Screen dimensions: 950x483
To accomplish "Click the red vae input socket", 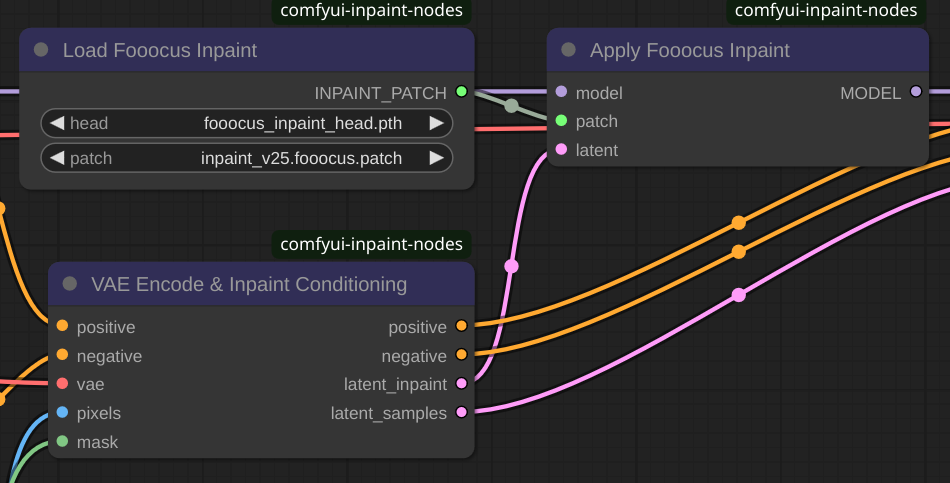I will pyautogui.click(x=62, y=383).
